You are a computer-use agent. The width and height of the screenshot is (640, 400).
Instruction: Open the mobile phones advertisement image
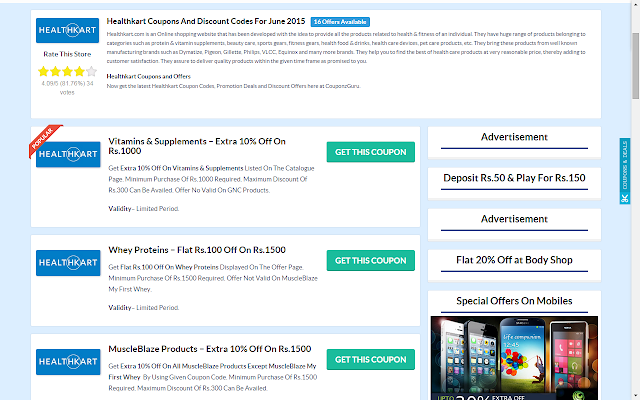(514, 358)
